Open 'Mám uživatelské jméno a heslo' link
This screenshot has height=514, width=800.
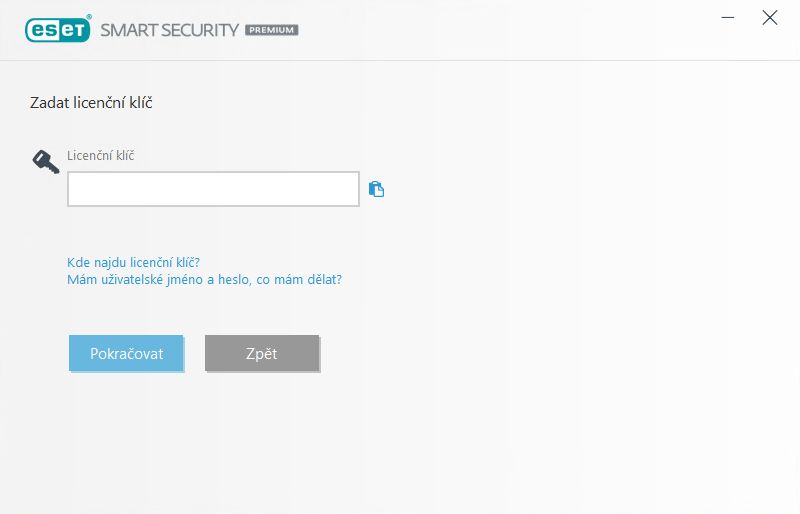pyautogui.click(x=204, y=280)
